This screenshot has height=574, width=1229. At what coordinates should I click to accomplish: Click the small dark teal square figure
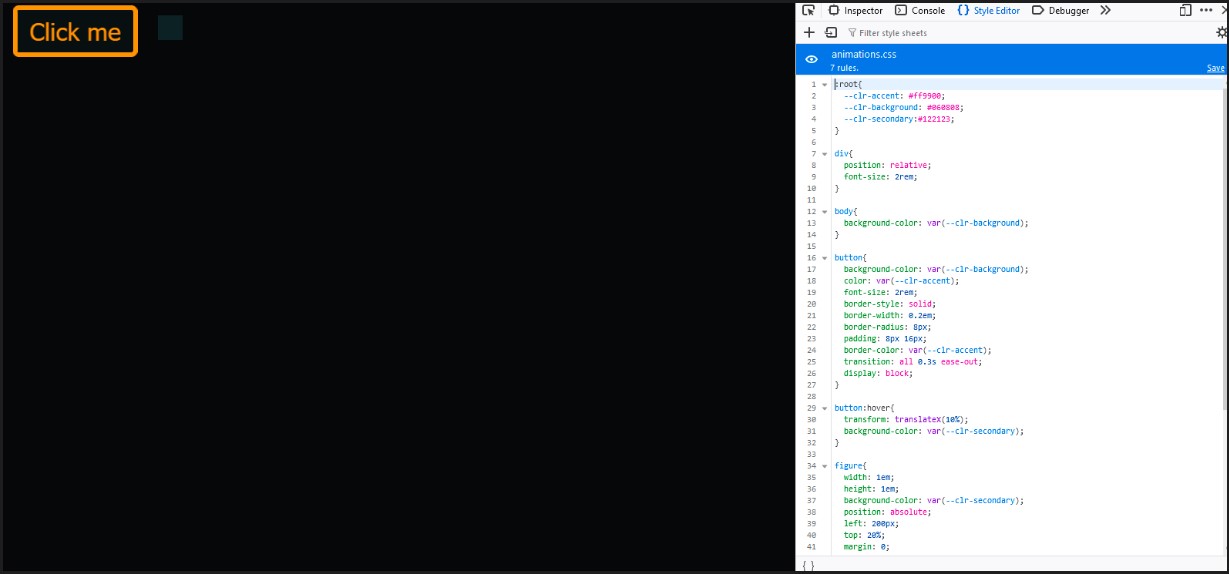(x=170, y=28)
